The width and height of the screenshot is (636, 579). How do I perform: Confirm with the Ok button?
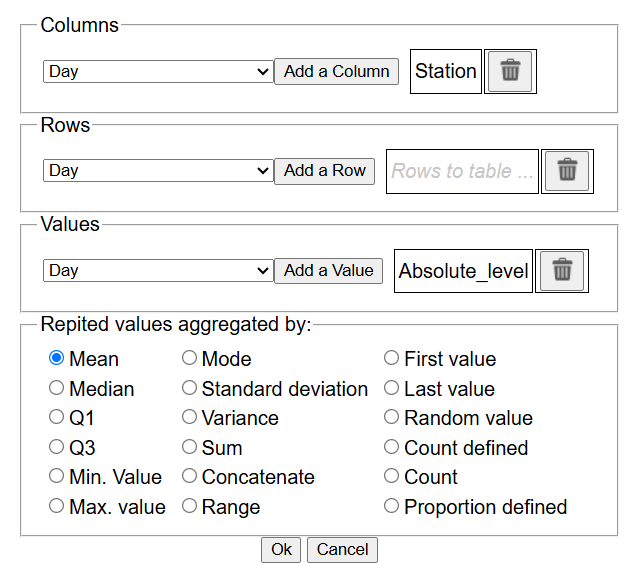pyautogui.click(x=281, y=549)
